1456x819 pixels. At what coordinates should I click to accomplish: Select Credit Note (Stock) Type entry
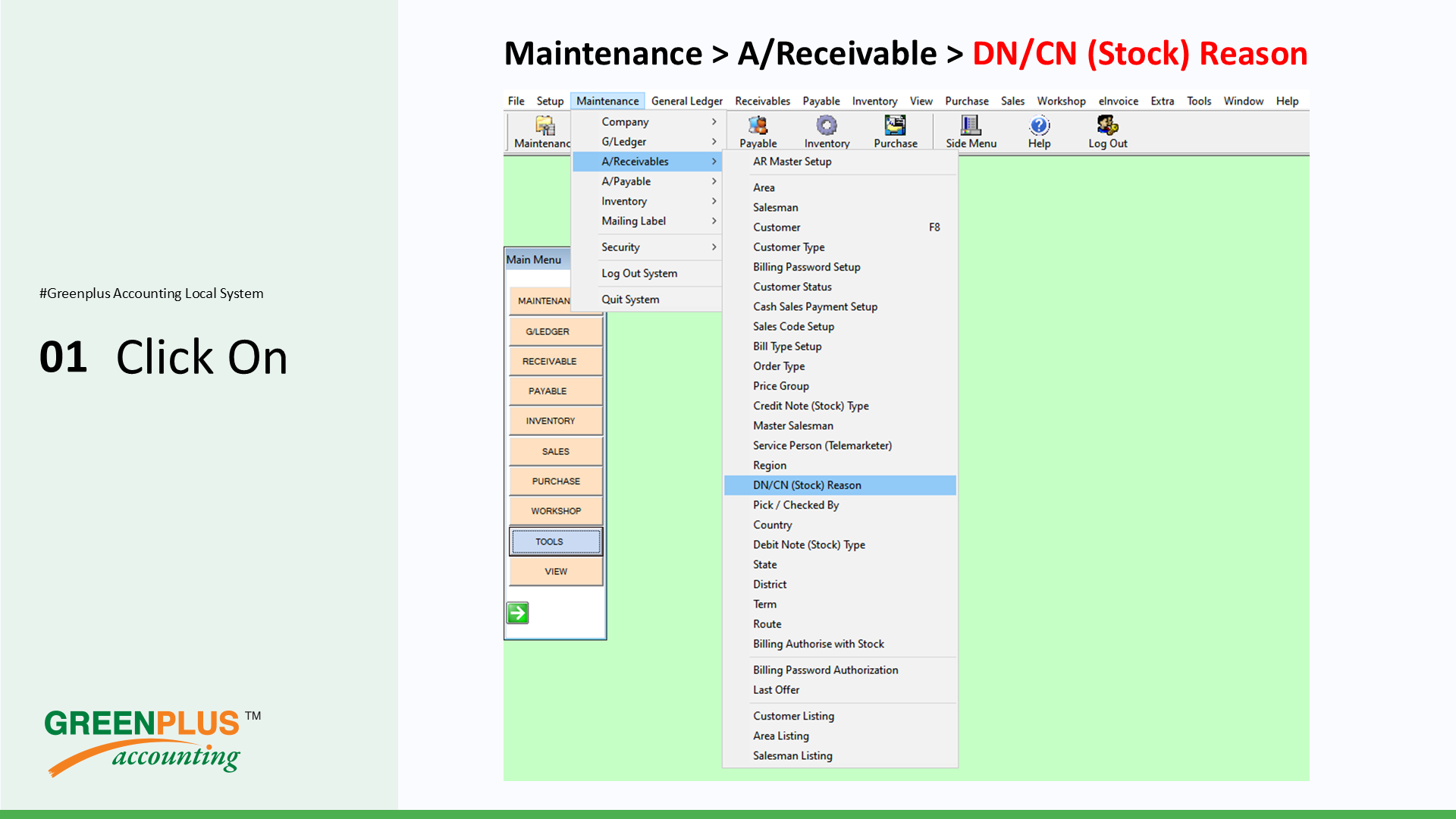pyautogui.click(x=840, y=406)
